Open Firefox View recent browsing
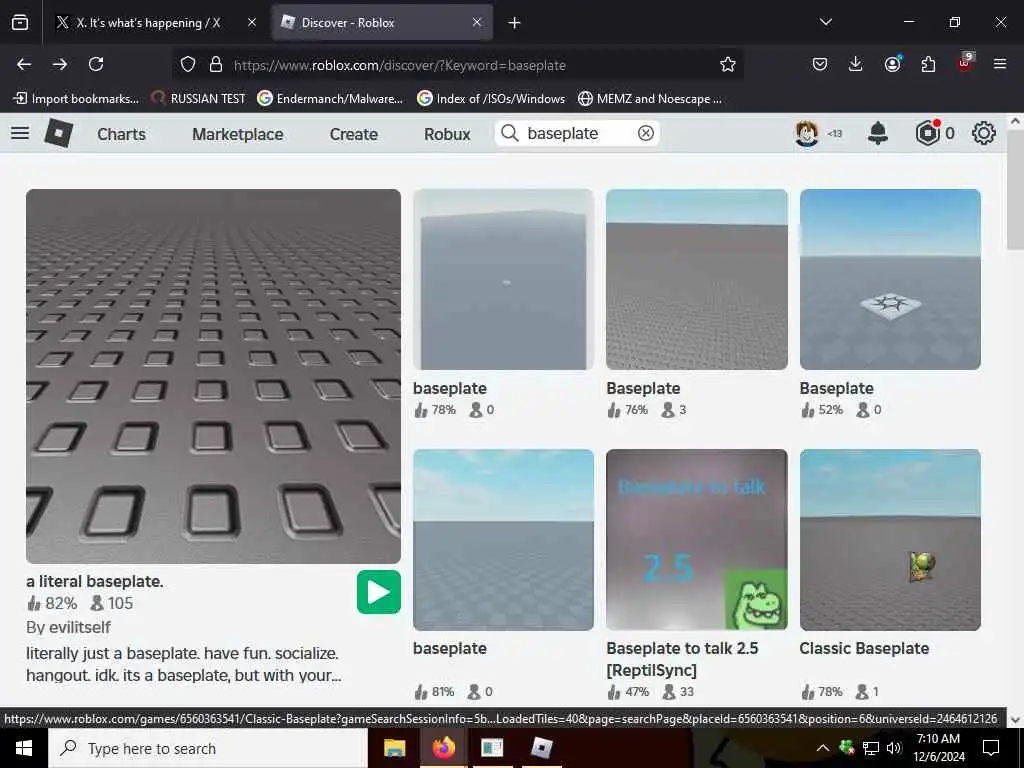 [x=20, y=23]
